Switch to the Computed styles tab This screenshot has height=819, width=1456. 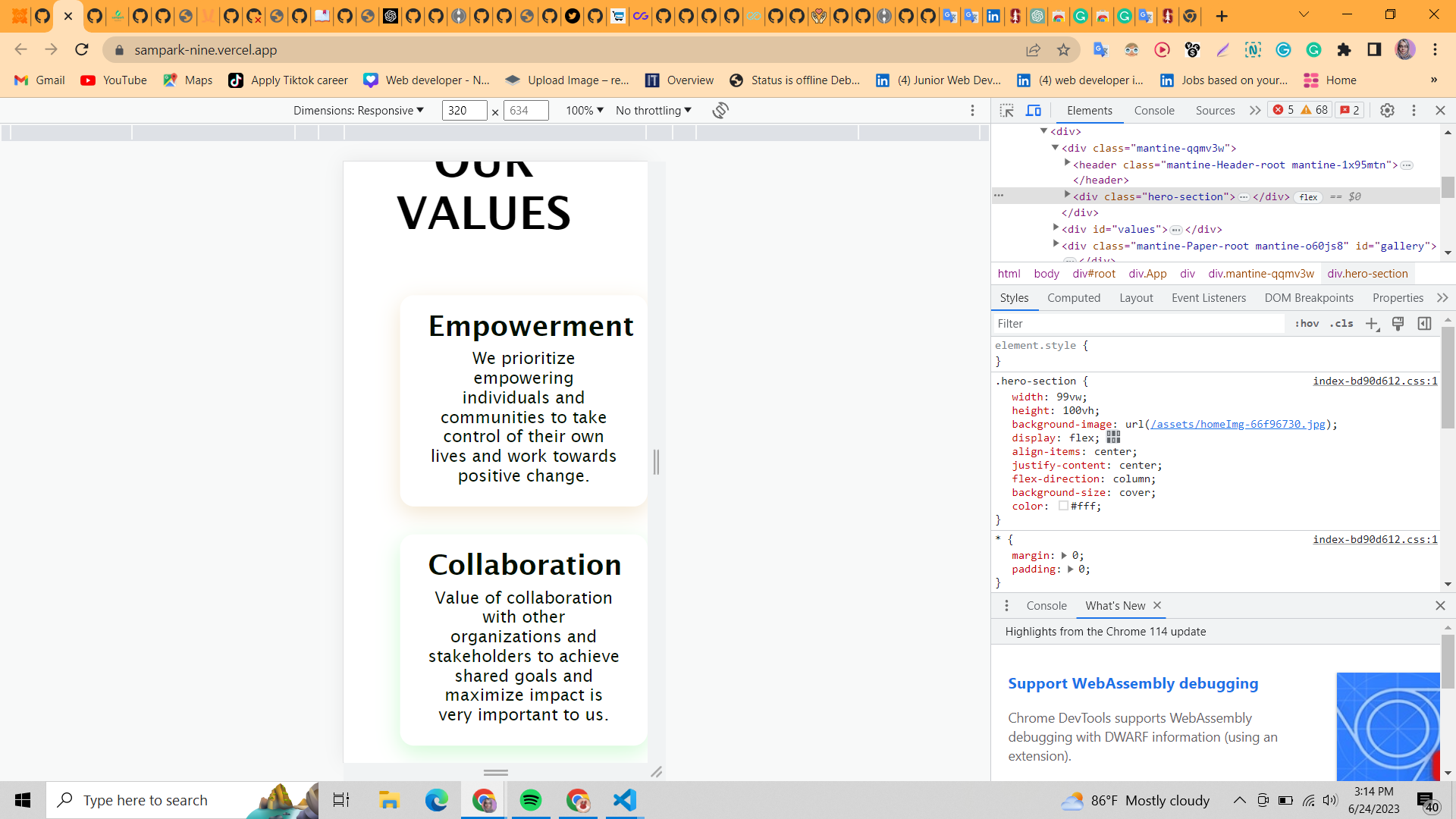[1073, 297]
